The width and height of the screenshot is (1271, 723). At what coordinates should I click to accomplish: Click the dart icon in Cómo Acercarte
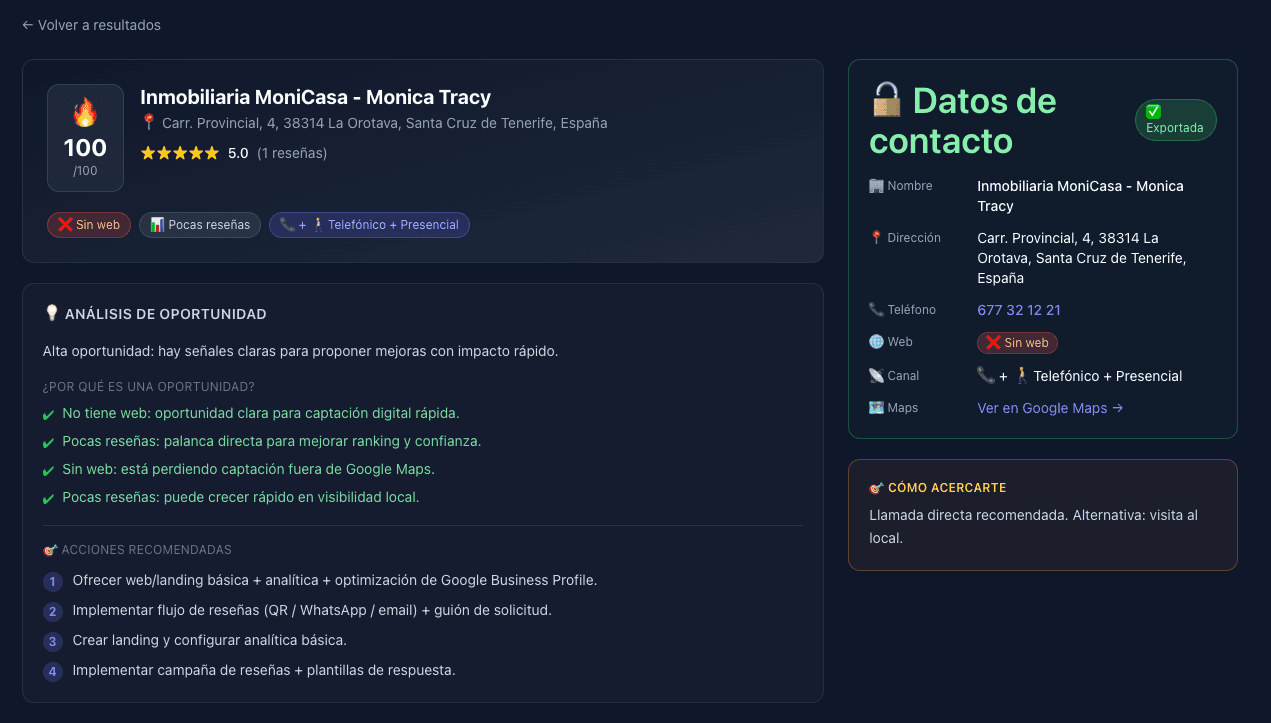point(876,488)
